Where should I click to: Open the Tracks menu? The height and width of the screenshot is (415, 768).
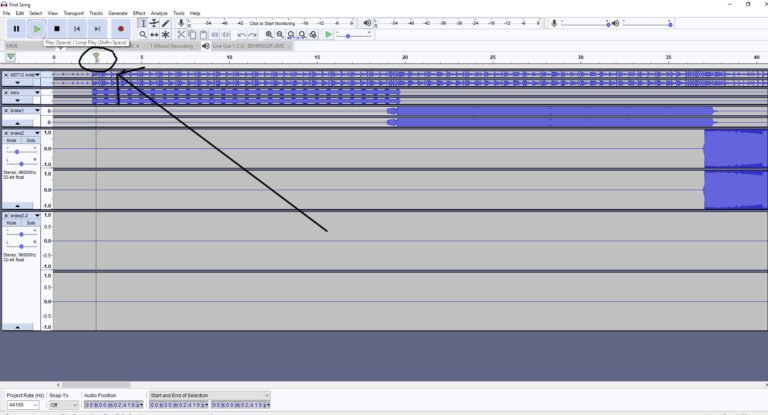(96, 13)
